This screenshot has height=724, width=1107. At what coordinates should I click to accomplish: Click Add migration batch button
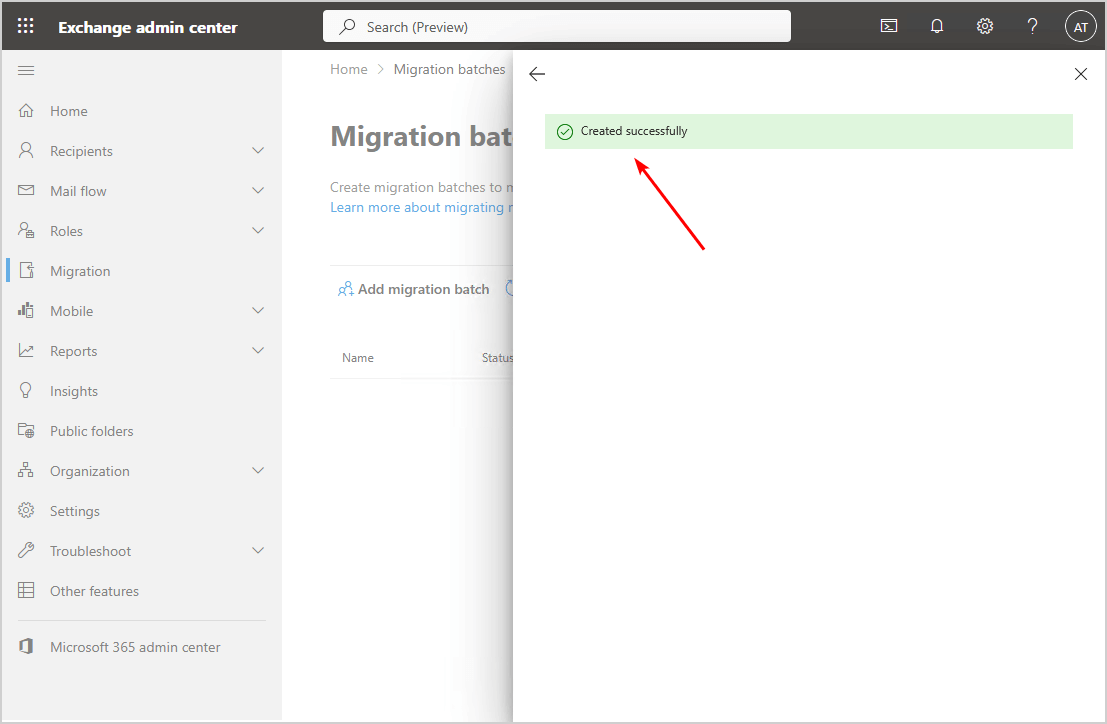click(x=414, y=289)
